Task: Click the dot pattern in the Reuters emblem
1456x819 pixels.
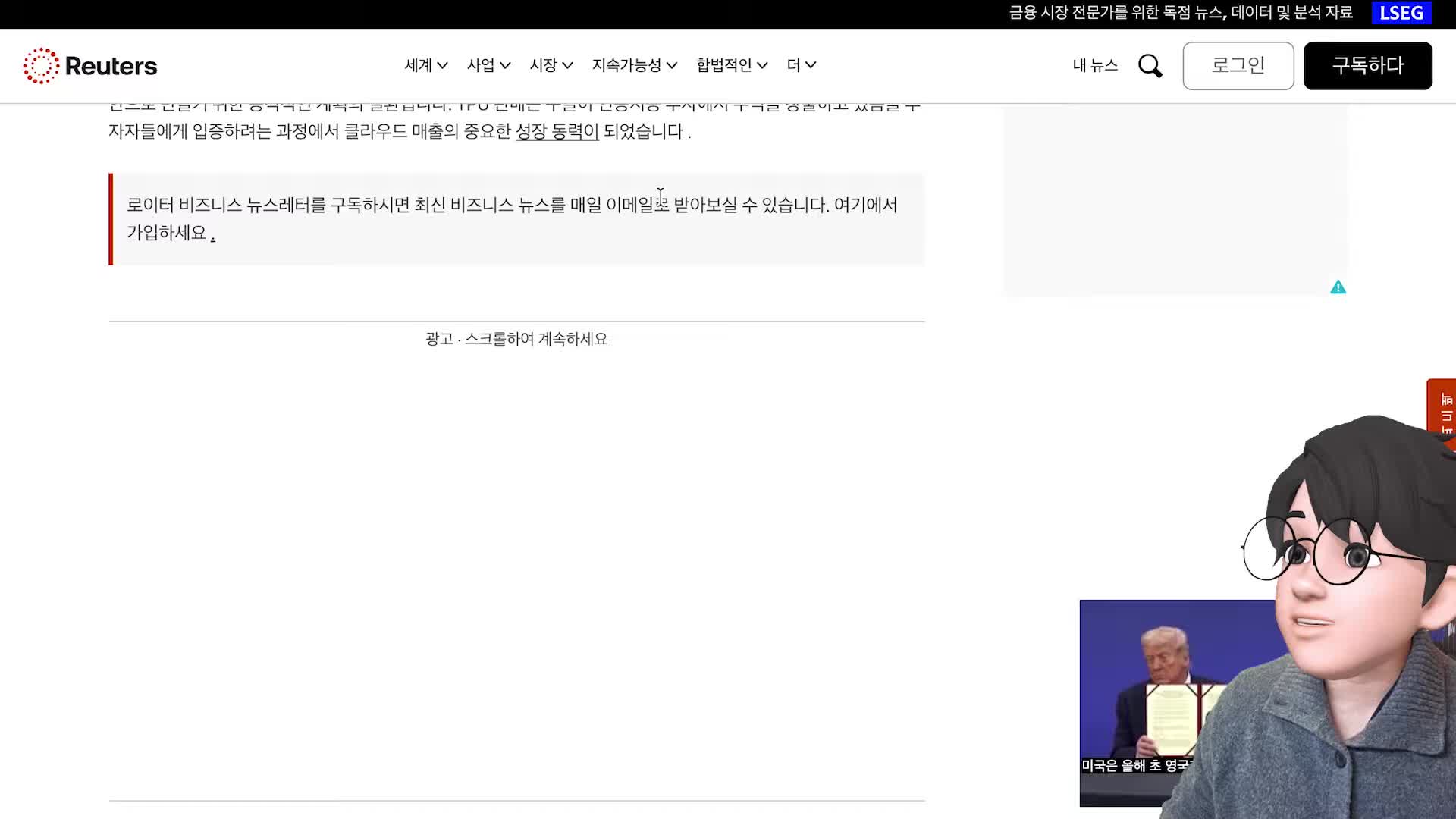Action: pos(43,66)
